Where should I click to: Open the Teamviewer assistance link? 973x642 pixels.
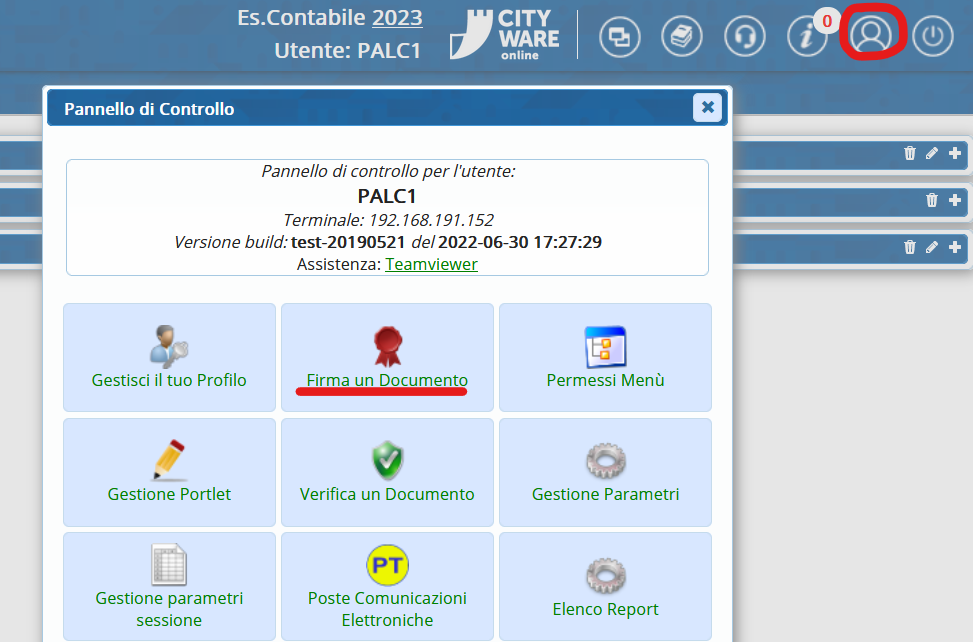(x=431, y=264)
